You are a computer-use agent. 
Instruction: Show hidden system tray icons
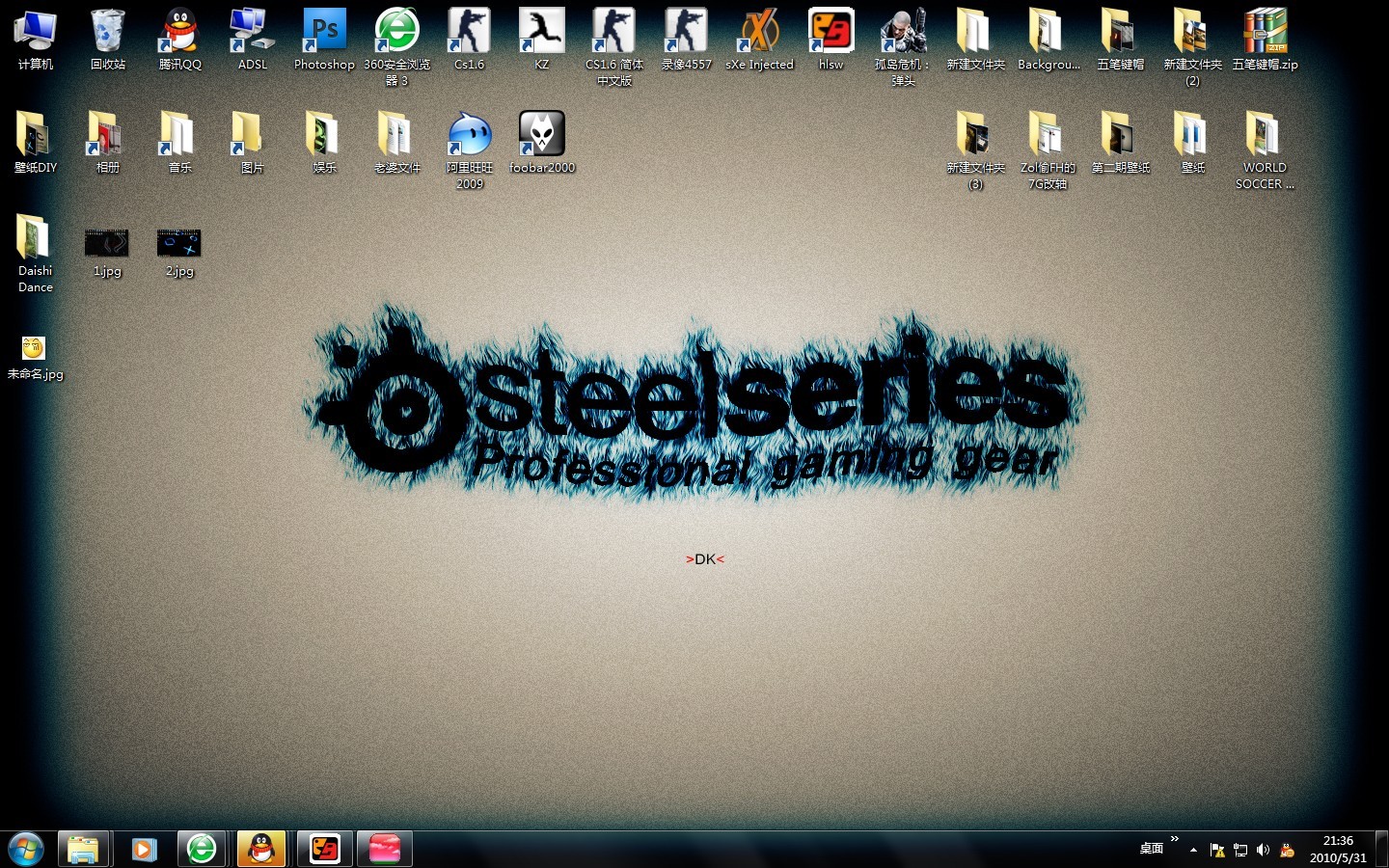point(1193,850)
